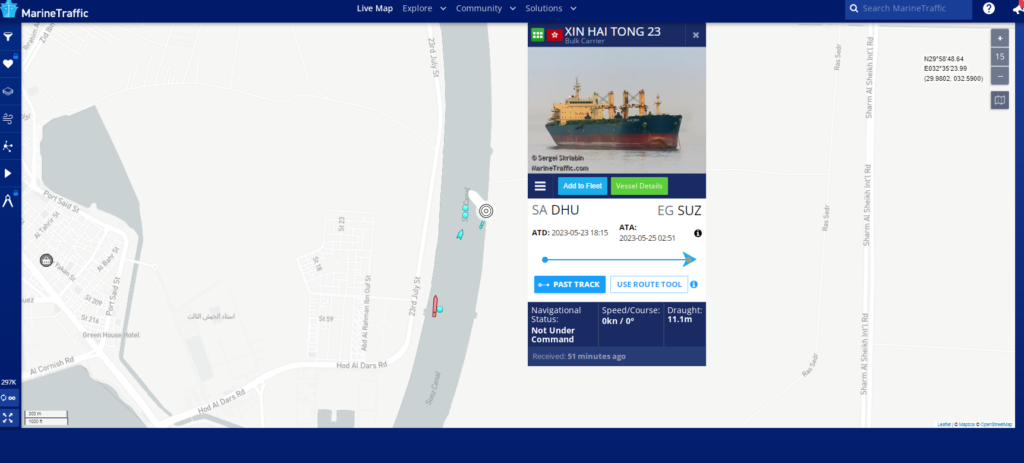1024x463 pixels.
Task: Zoom out with the minus button
Action: pyautogui.click(x=1000, y=76)
